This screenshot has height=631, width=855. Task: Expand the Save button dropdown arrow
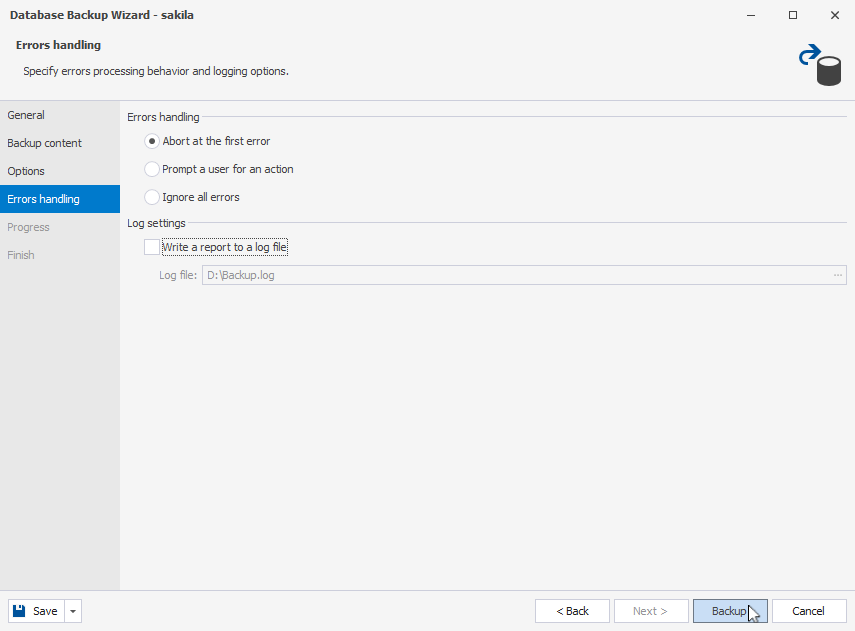pos(73,611)
